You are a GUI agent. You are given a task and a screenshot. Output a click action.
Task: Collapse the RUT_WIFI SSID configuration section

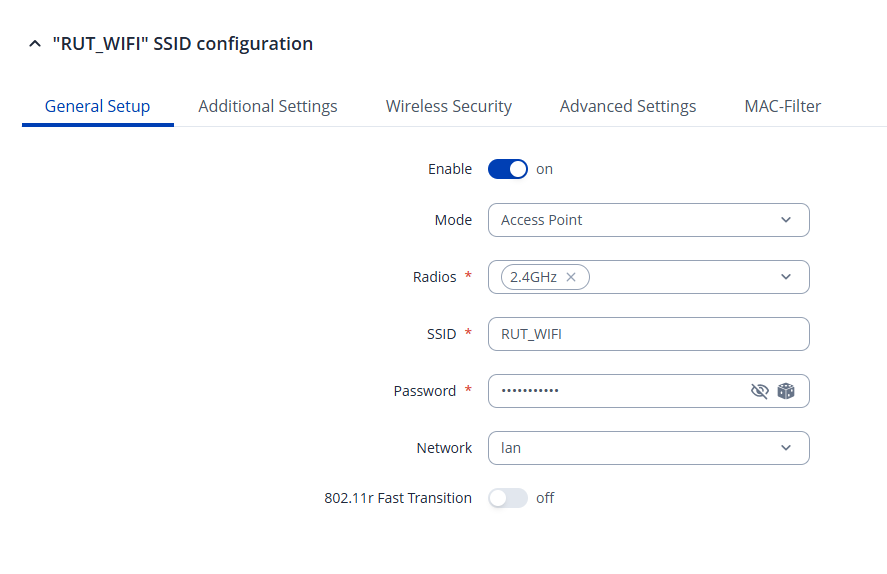coord(35,44)
